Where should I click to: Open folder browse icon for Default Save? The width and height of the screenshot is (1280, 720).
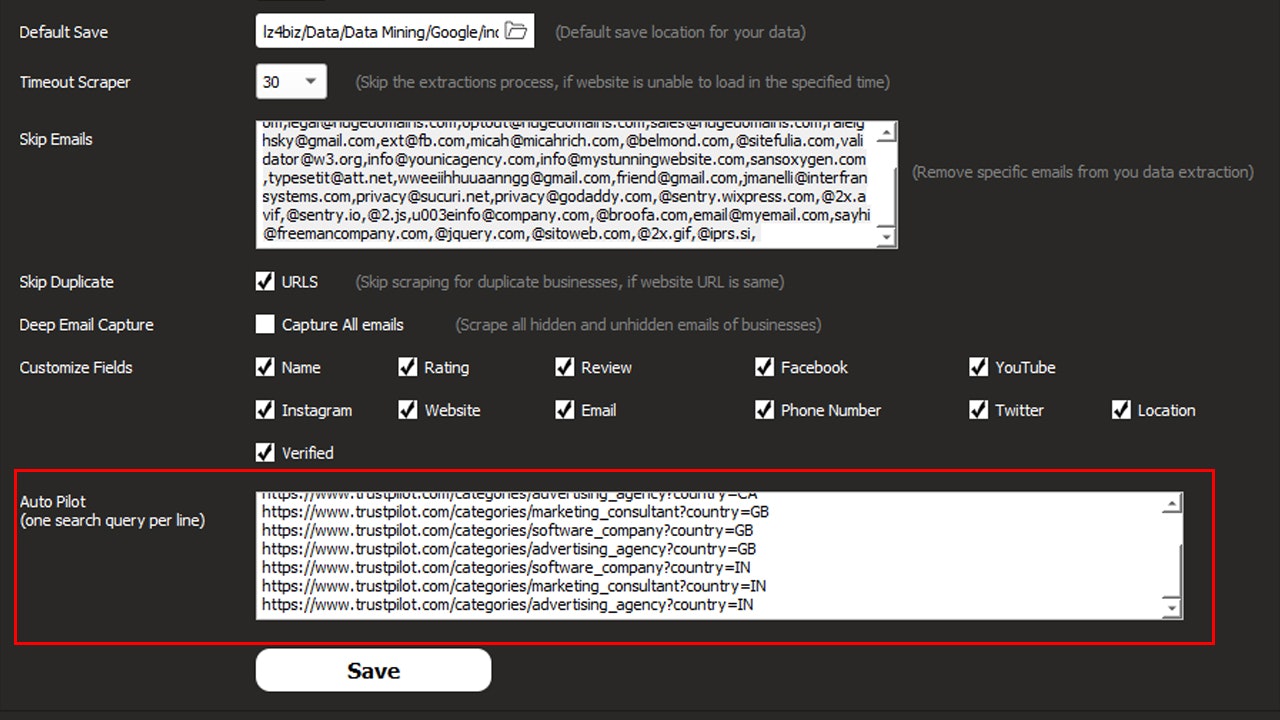point(516,31)
